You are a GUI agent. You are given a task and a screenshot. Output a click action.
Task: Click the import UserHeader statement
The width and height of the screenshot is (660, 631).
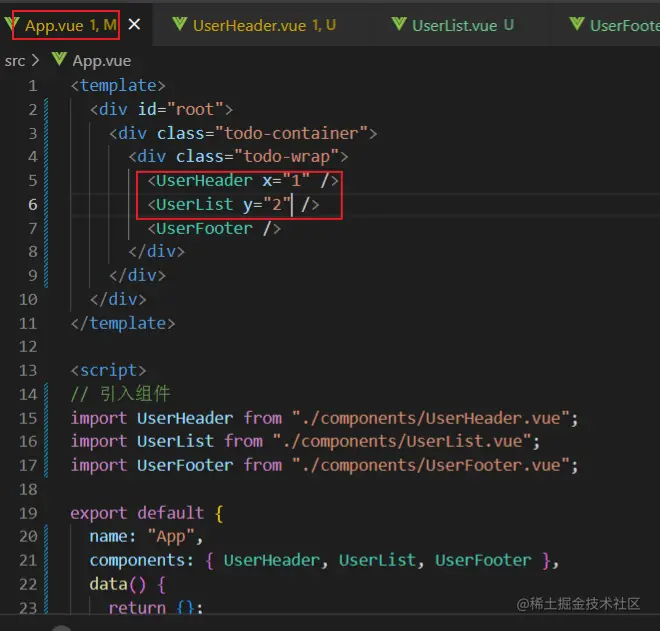pyautogui.click(x=324, y=418)
